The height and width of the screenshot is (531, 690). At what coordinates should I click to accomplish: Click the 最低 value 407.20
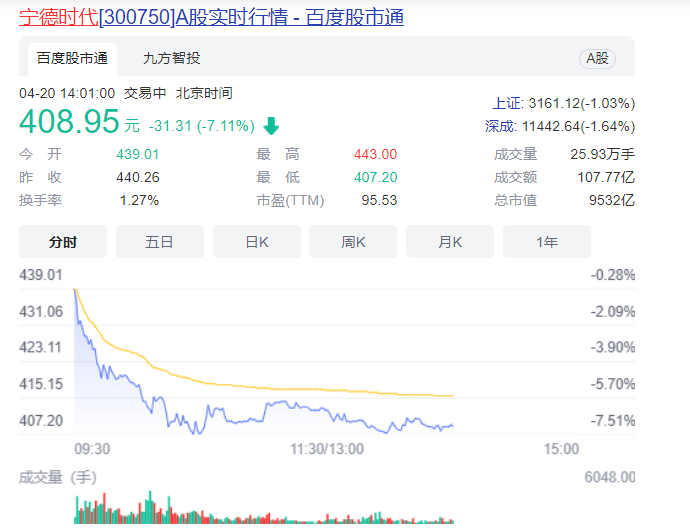pyautogui.click(x=375, y=177)
